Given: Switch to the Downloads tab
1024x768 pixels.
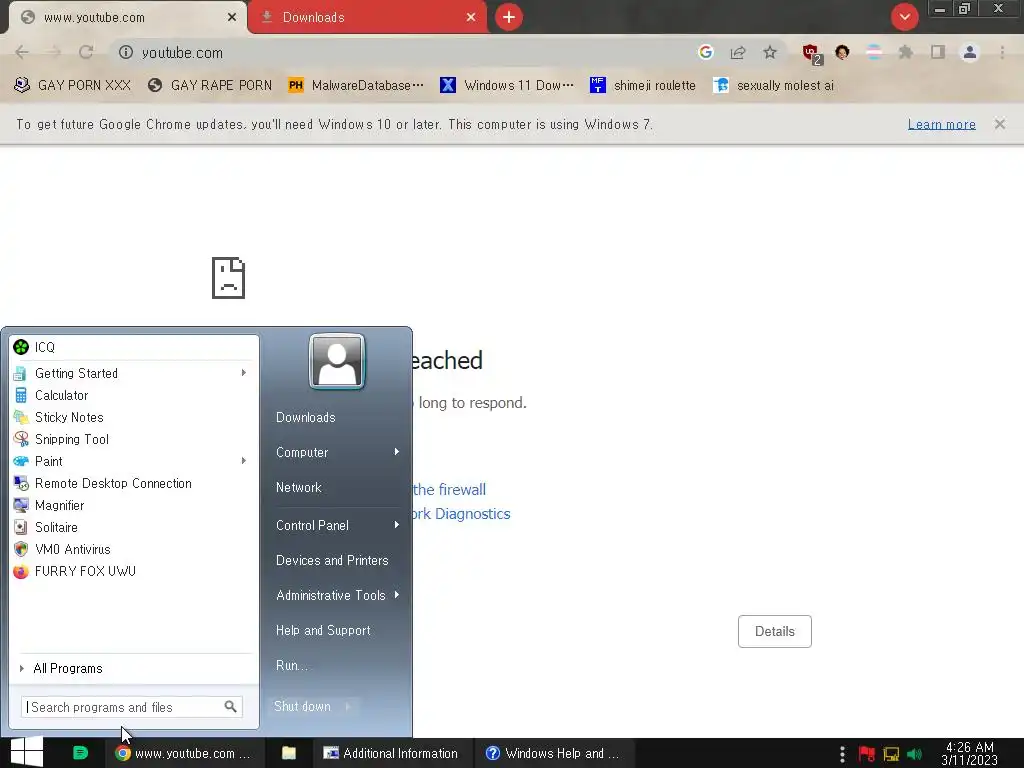Looking at the screenshot, I should point(367,18).
